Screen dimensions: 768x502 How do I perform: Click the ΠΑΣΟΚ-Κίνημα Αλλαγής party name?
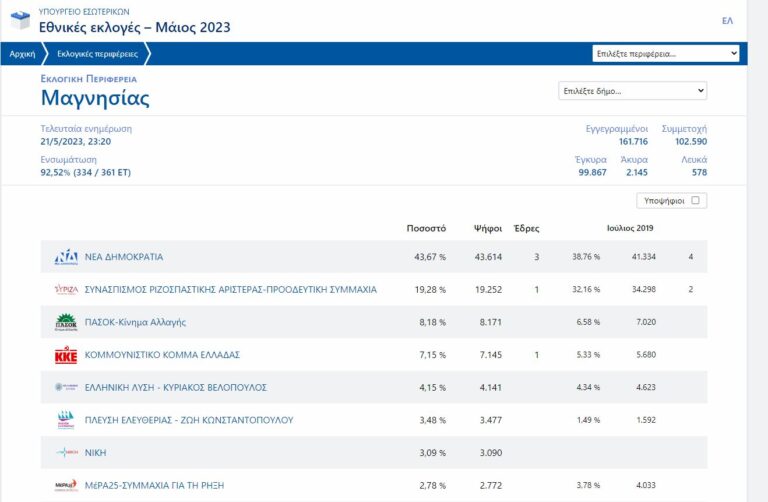pyautogui.click(x=135, y=322)
